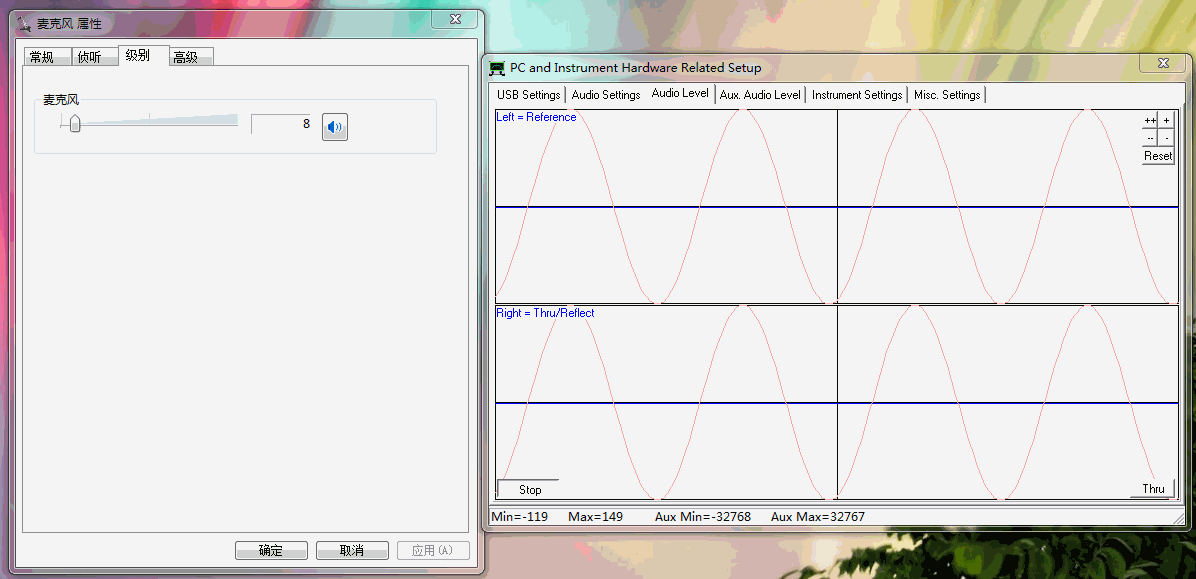This screenshot has height=579, width=1196.
Task: Open the 高级 tab
Action: 190,56
